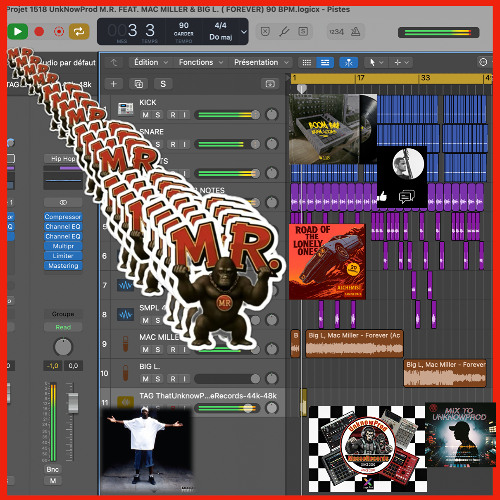Click the red Record button

coord(39,32)
